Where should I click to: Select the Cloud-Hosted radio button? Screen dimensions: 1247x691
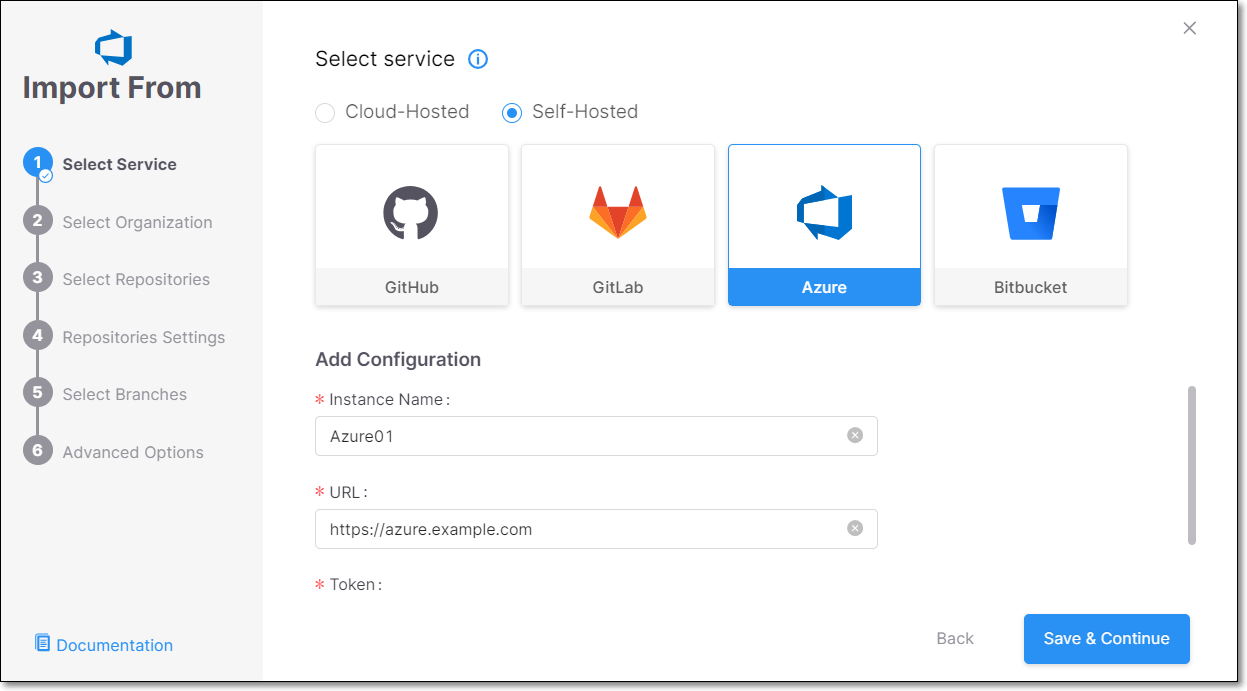click(325, 113)
